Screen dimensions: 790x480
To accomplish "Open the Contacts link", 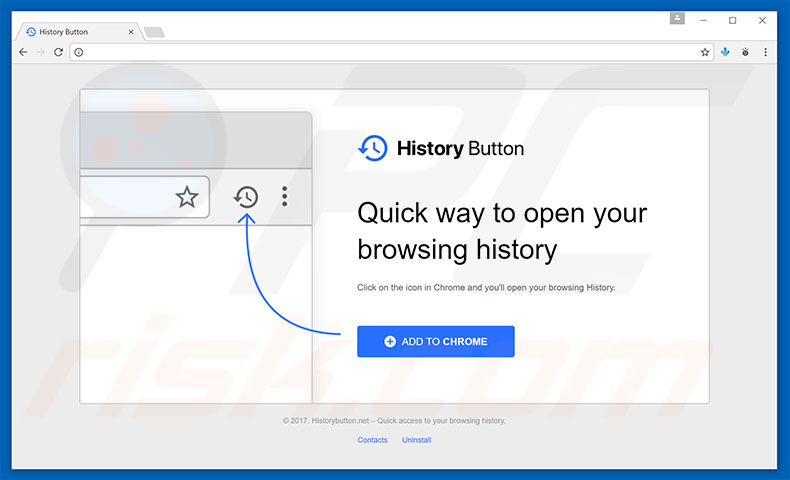I will click(x=372, y=440).
